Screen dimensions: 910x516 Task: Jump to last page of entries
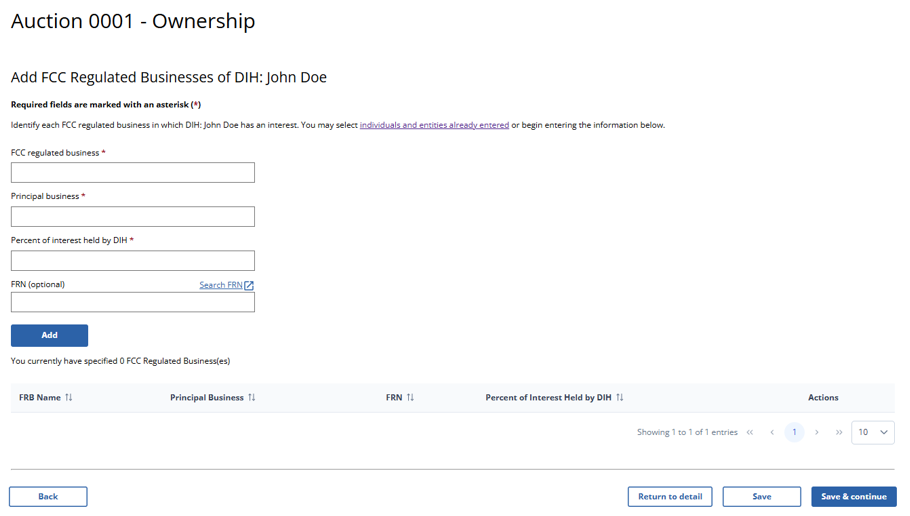coord(839,433)
